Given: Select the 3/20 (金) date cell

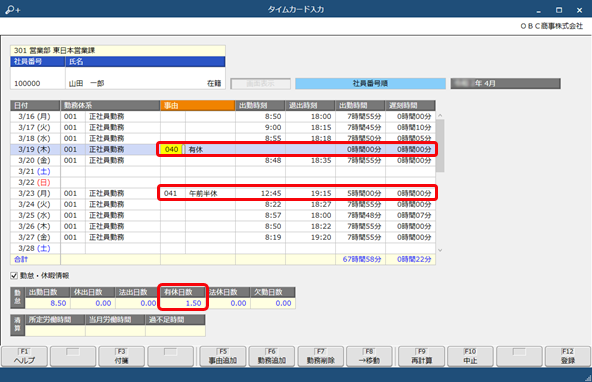Looking at the screenshot, I should pyautogui.click(x=35, y=160).
